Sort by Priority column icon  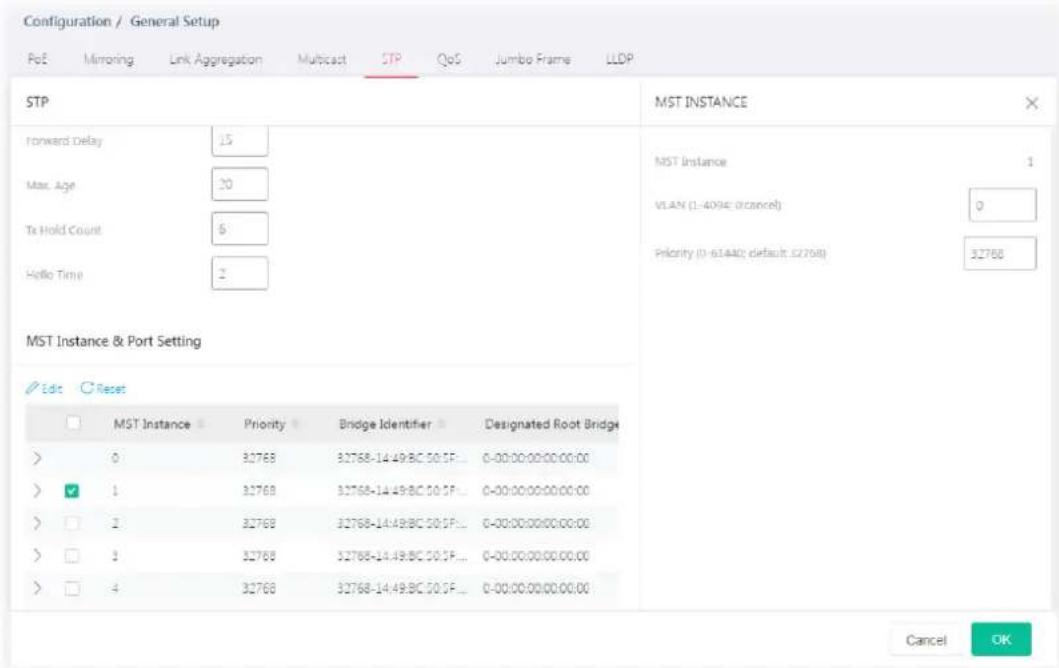[295, 424]
